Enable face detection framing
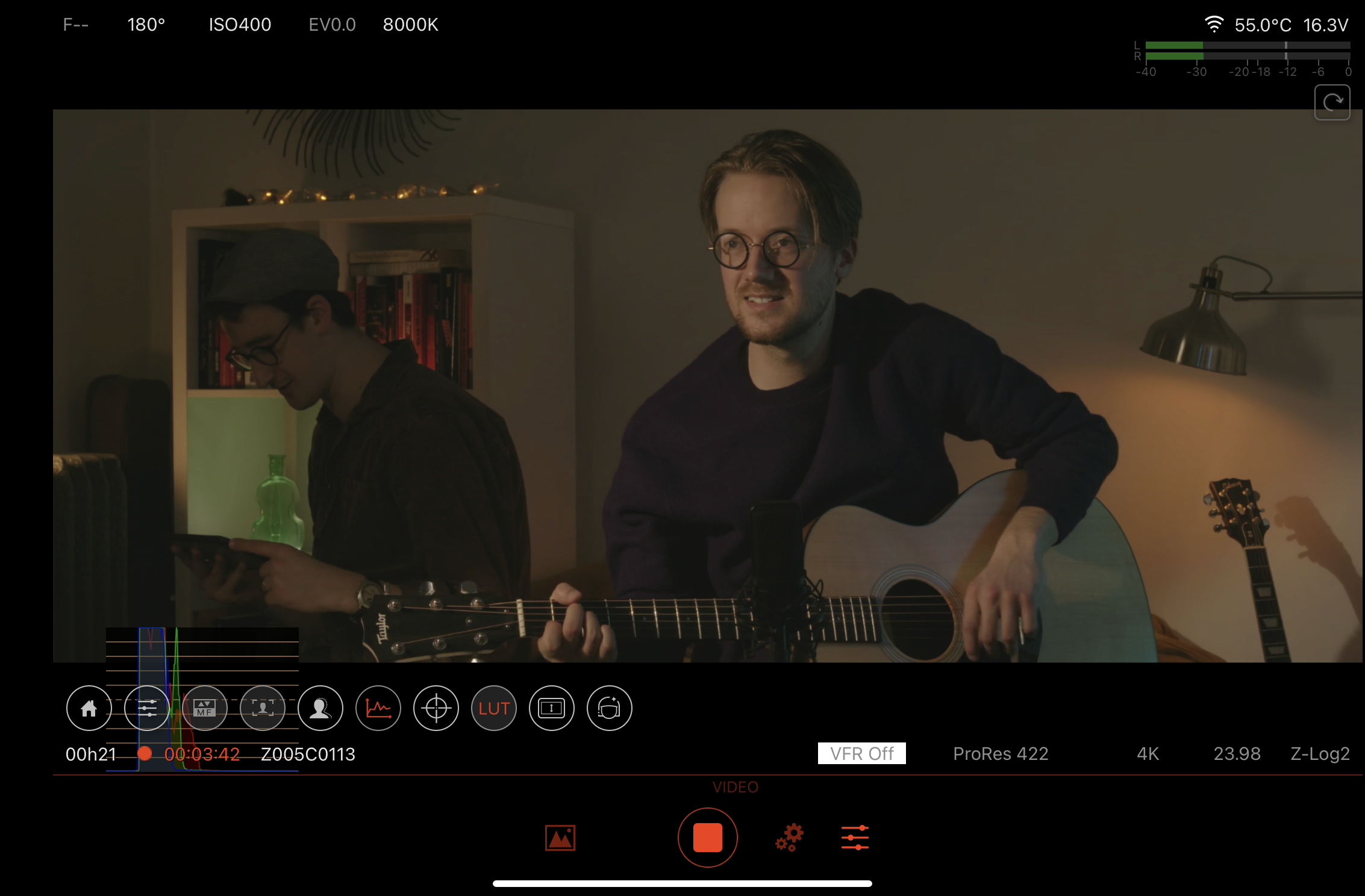The width and height of the screenshot is (1365, 896). coord(263,709)
